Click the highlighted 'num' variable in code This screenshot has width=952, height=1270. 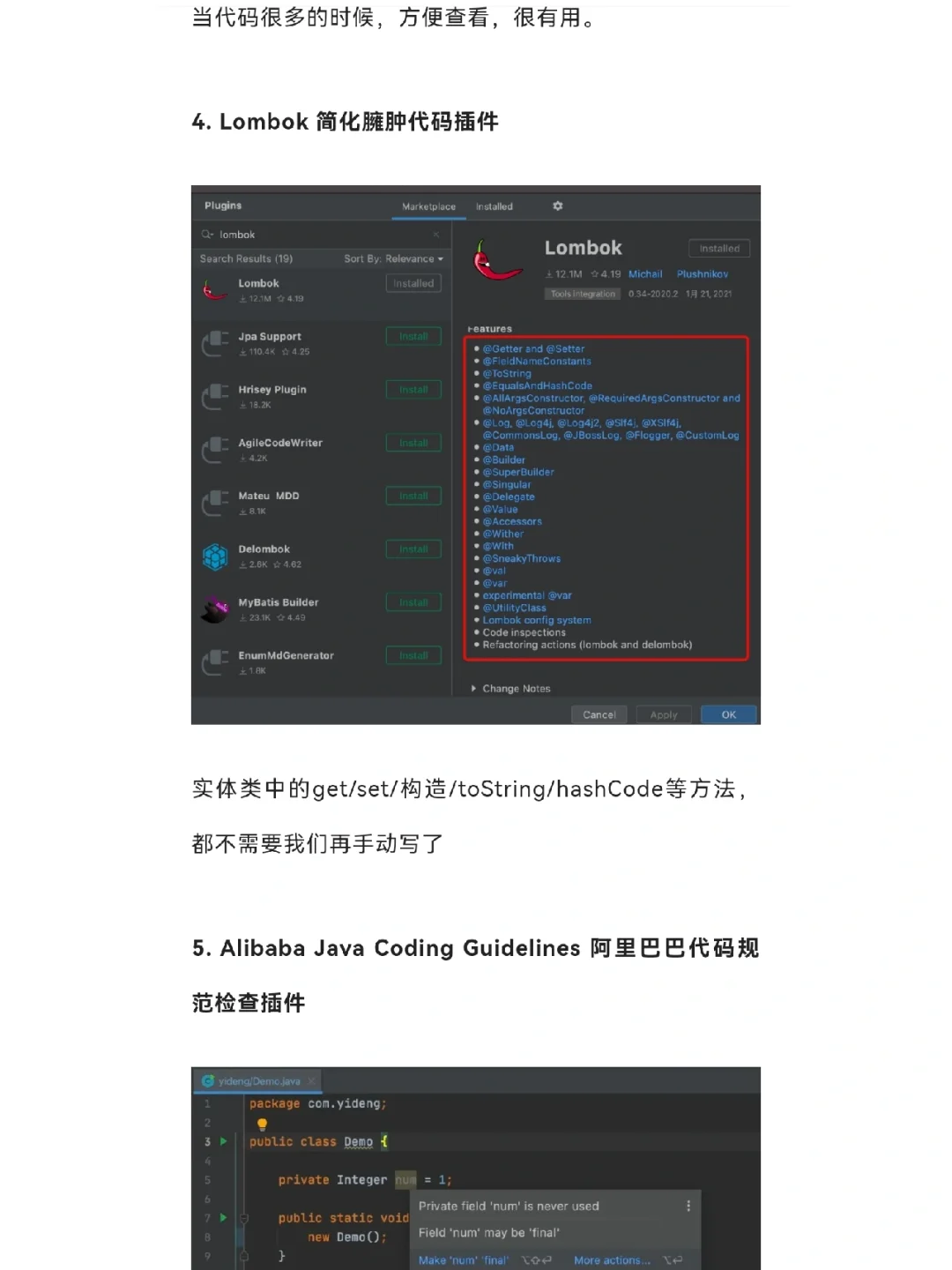405,1180
